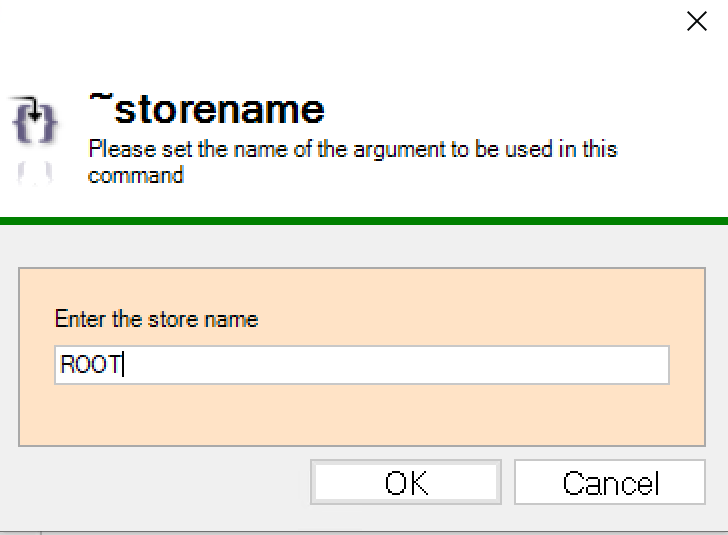This screenshot has width=728, height=535.
Task: Click the curly-braces storename icon
Action: [35, 119]
